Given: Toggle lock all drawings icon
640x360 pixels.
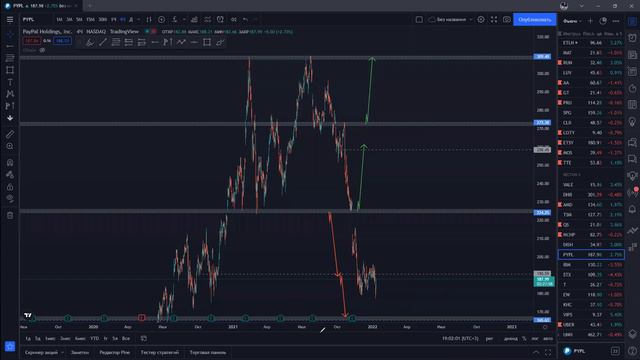Looking at the screenshot, I should click(x=10, y=187).
